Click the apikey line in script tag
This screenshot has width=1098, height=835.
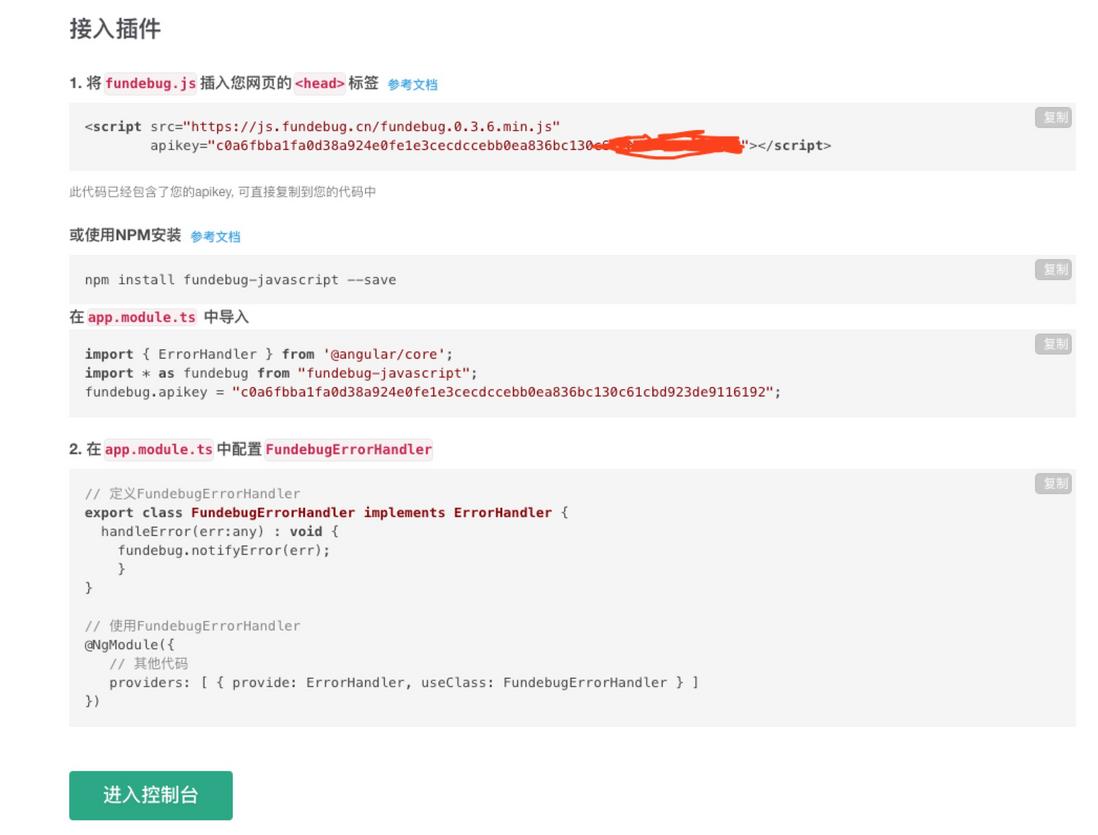coord(490,146)
